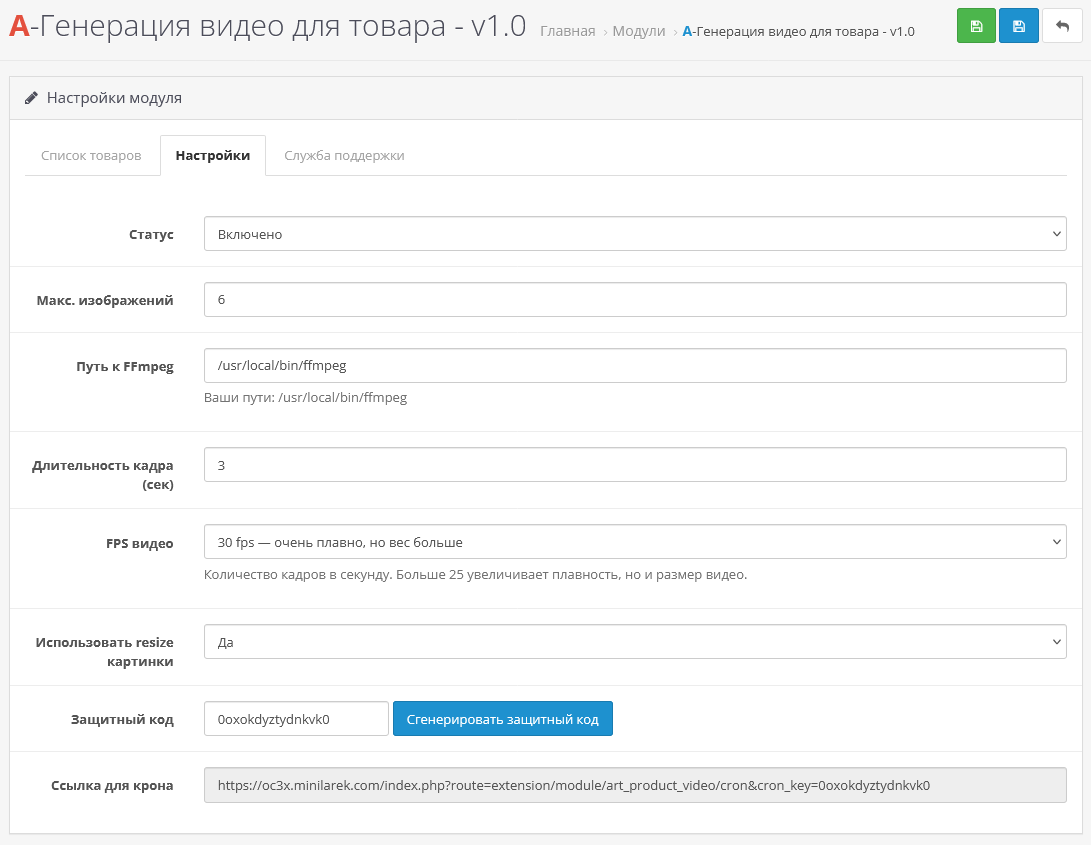Expand the FPS видео dropdown
This screenshot has width=1091, height=845.
tap(635, 542)
